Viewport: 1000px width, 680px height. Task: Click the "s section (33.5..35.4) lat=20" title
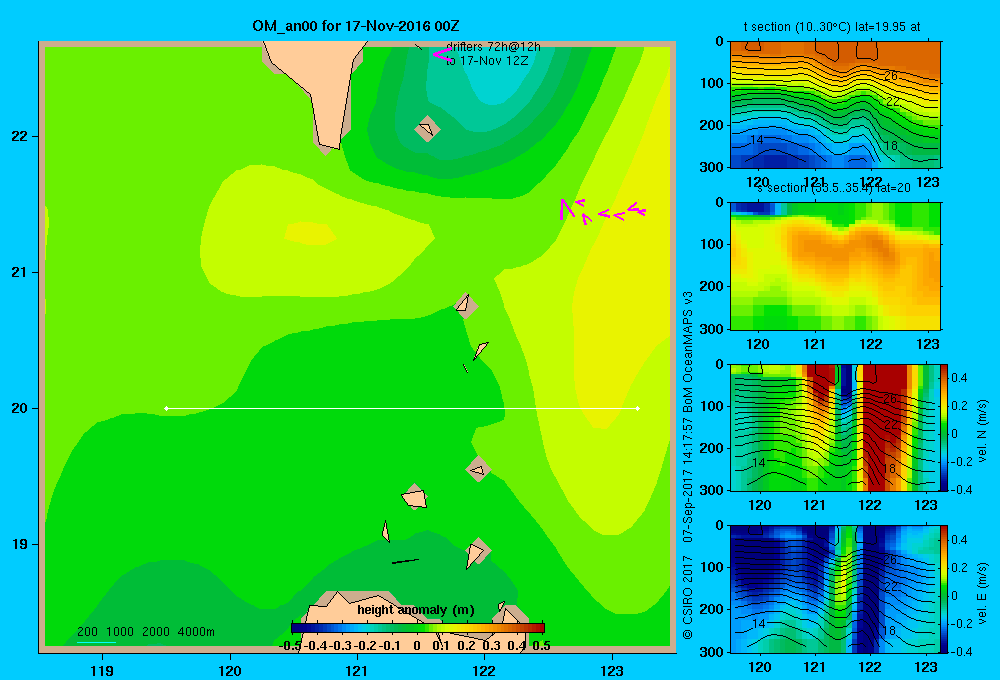[834, 188]
